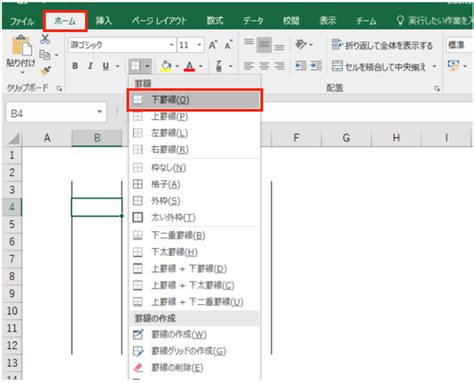Open the ファイル tab
The height and width of the screenshot is (383, 474).
pyautogui.click(x=22, y=21)
